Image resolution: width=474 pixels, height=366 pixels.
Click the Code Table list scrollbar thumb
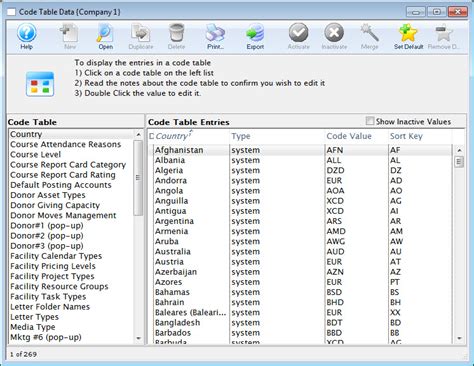point(138,178)
